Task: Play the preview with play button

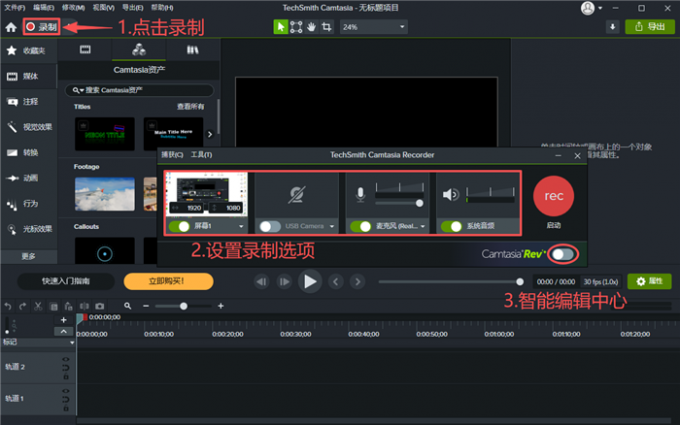Action: [x=310, y=281]
